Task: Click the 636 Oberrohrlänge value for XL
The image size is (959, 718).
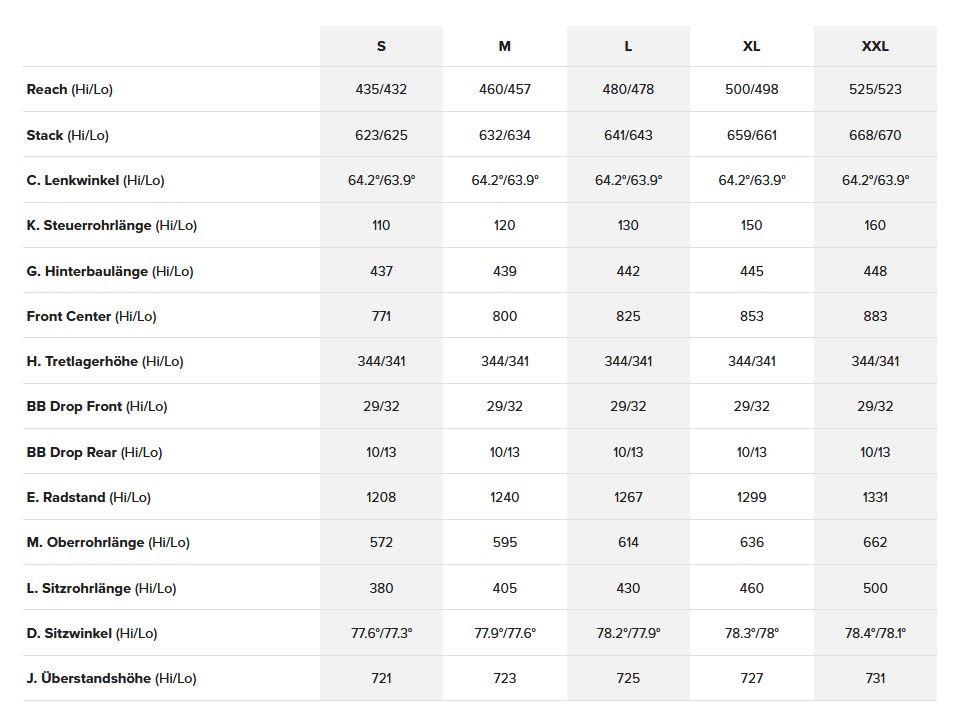Action: pos(752,542)
